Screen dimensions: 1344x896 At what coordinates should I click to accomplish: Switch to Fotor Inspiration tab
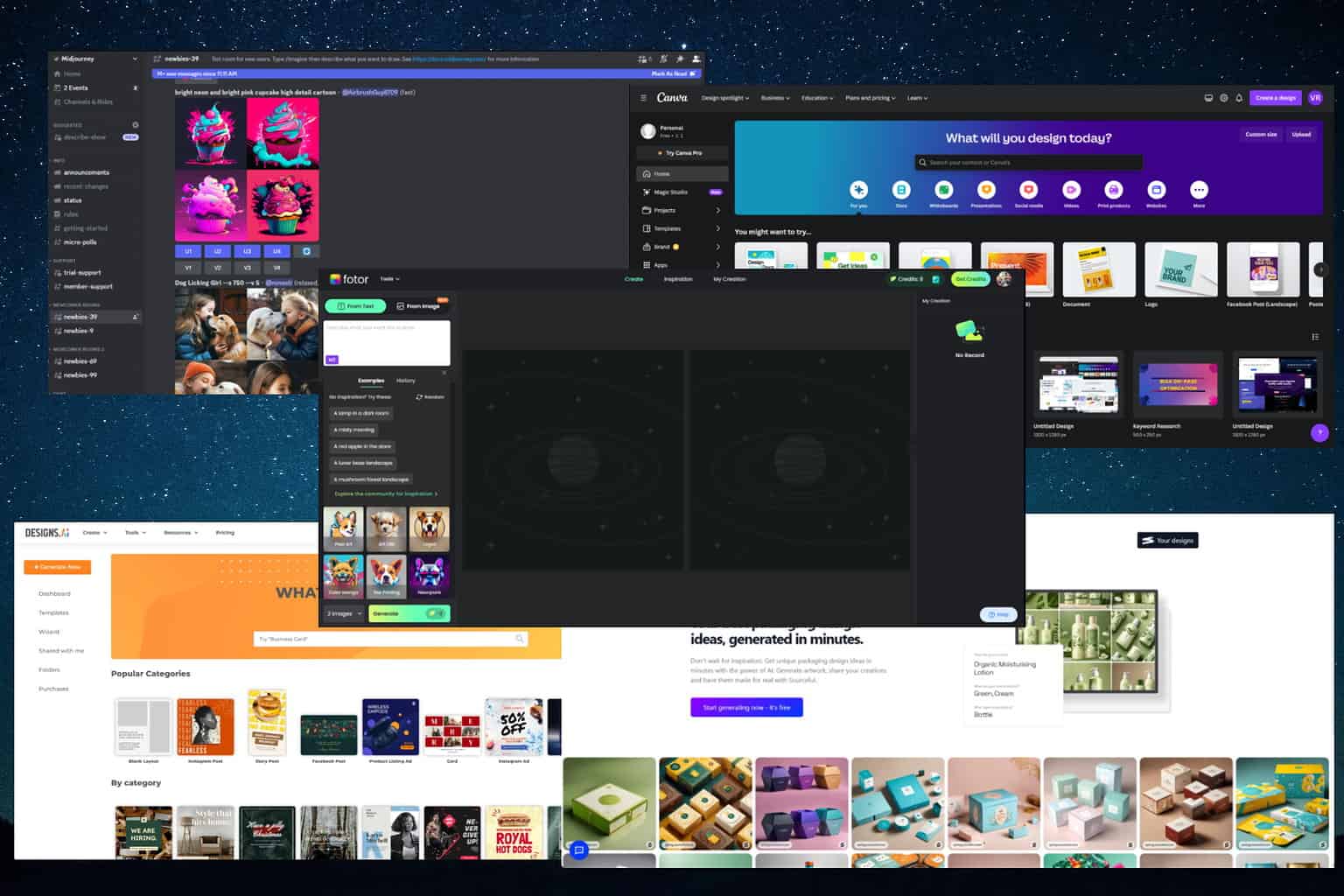678,279
